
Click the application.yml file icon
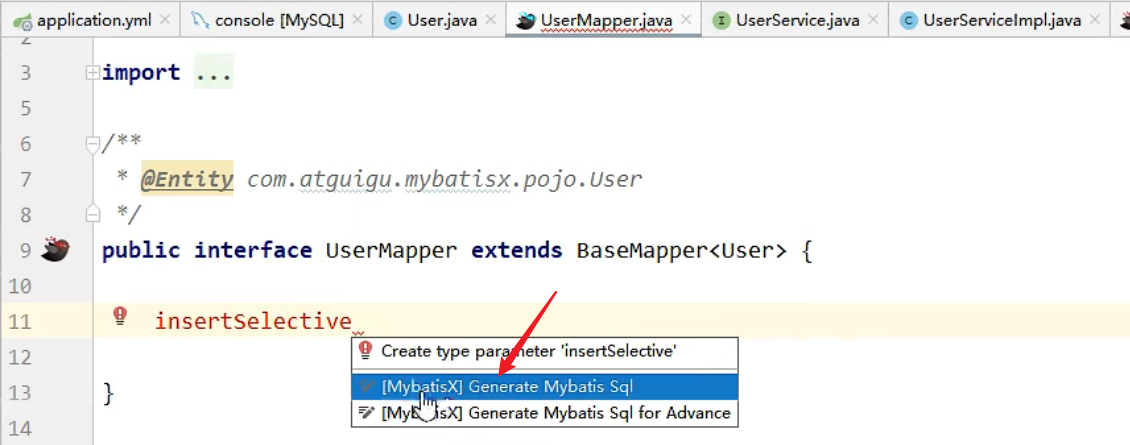[x=22, y=21]
